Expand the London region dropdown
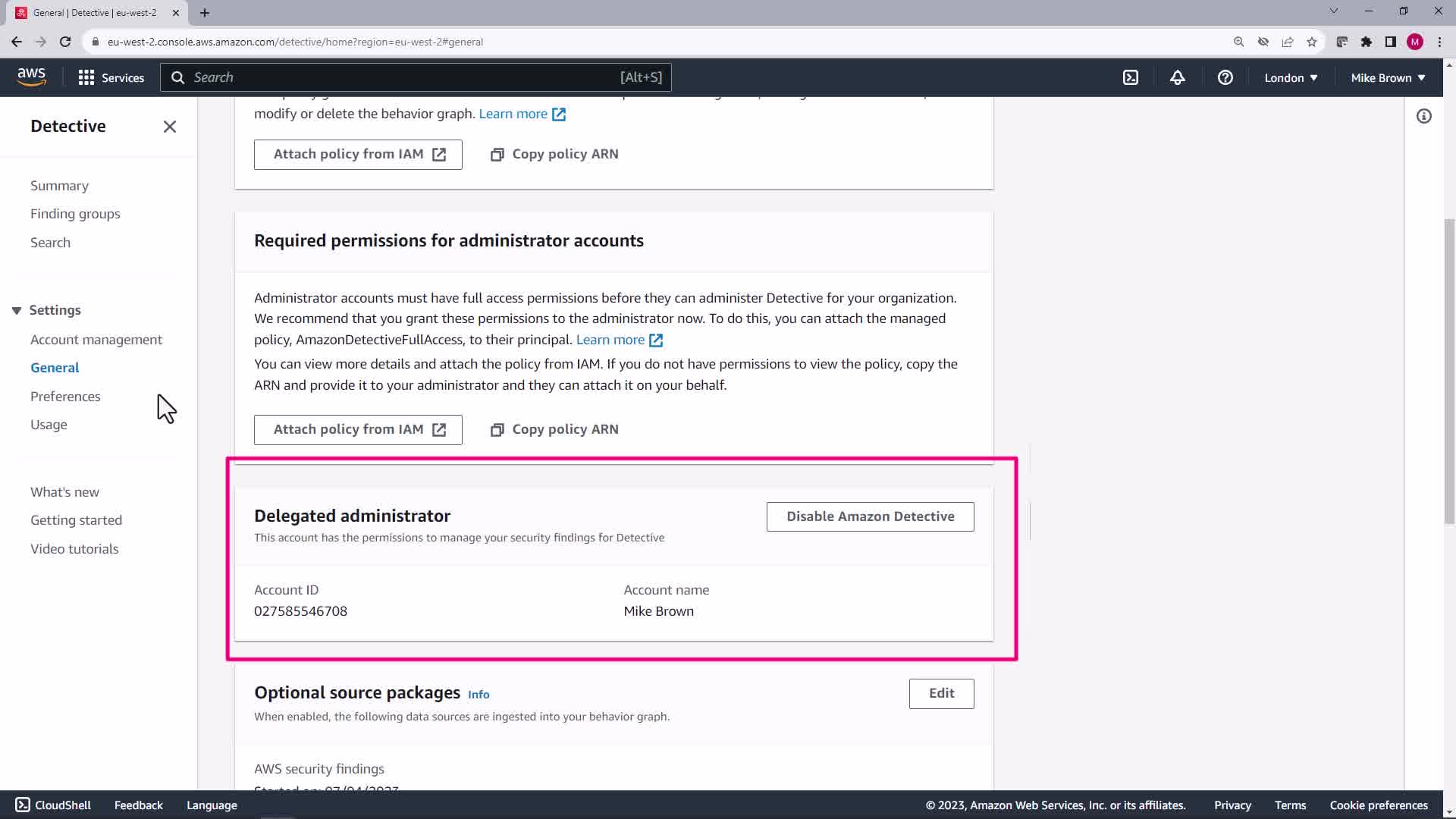The image size is (1456, 819). (1290, 77)
